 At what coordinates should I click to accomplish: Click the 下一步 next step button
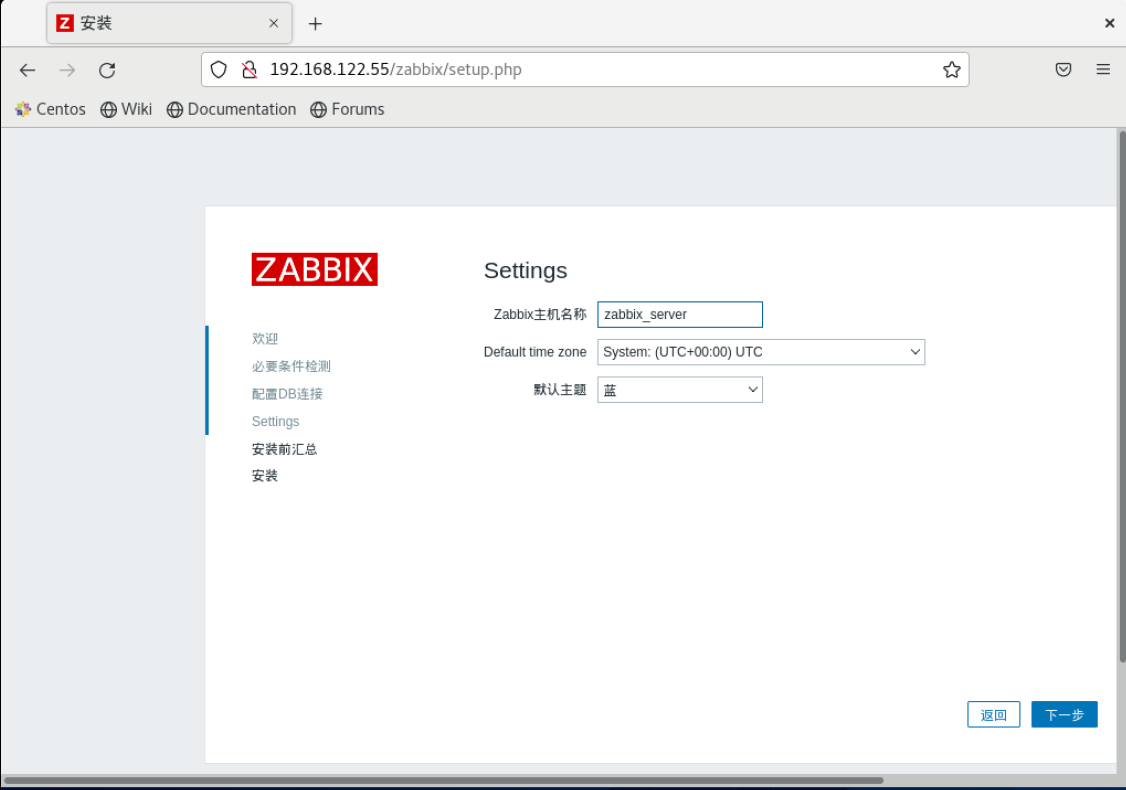click(1064, 715)
